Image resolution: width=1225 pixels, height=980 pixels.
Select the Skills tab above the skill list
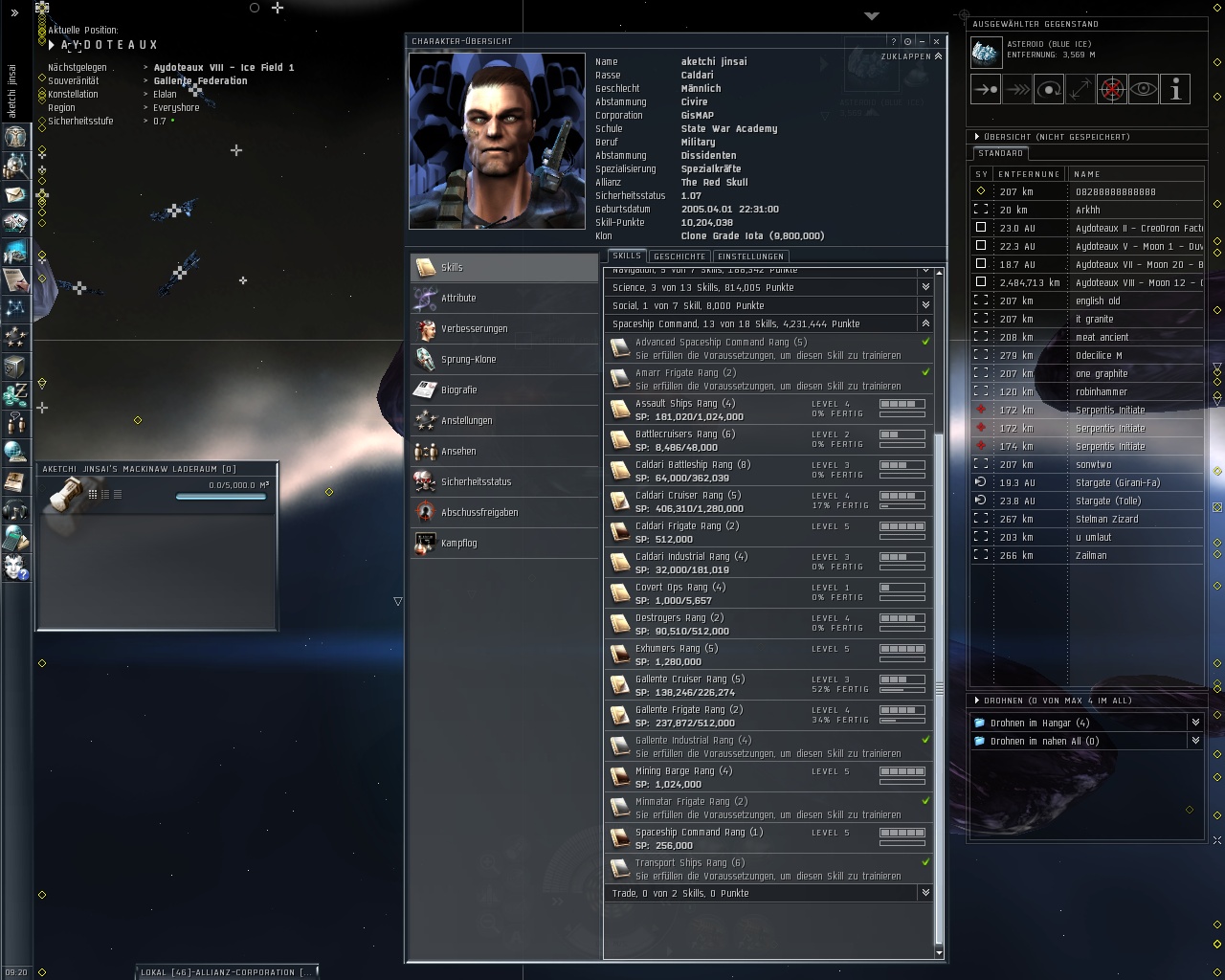(x=627, y=256)
